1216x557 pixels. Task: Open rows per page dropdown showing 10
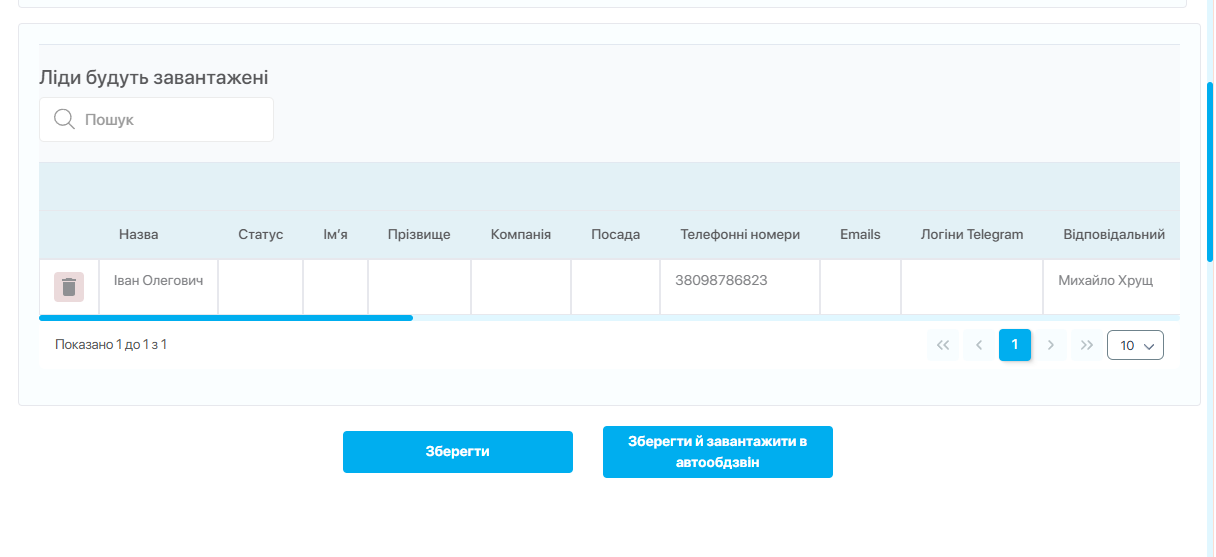(1135, 345)
